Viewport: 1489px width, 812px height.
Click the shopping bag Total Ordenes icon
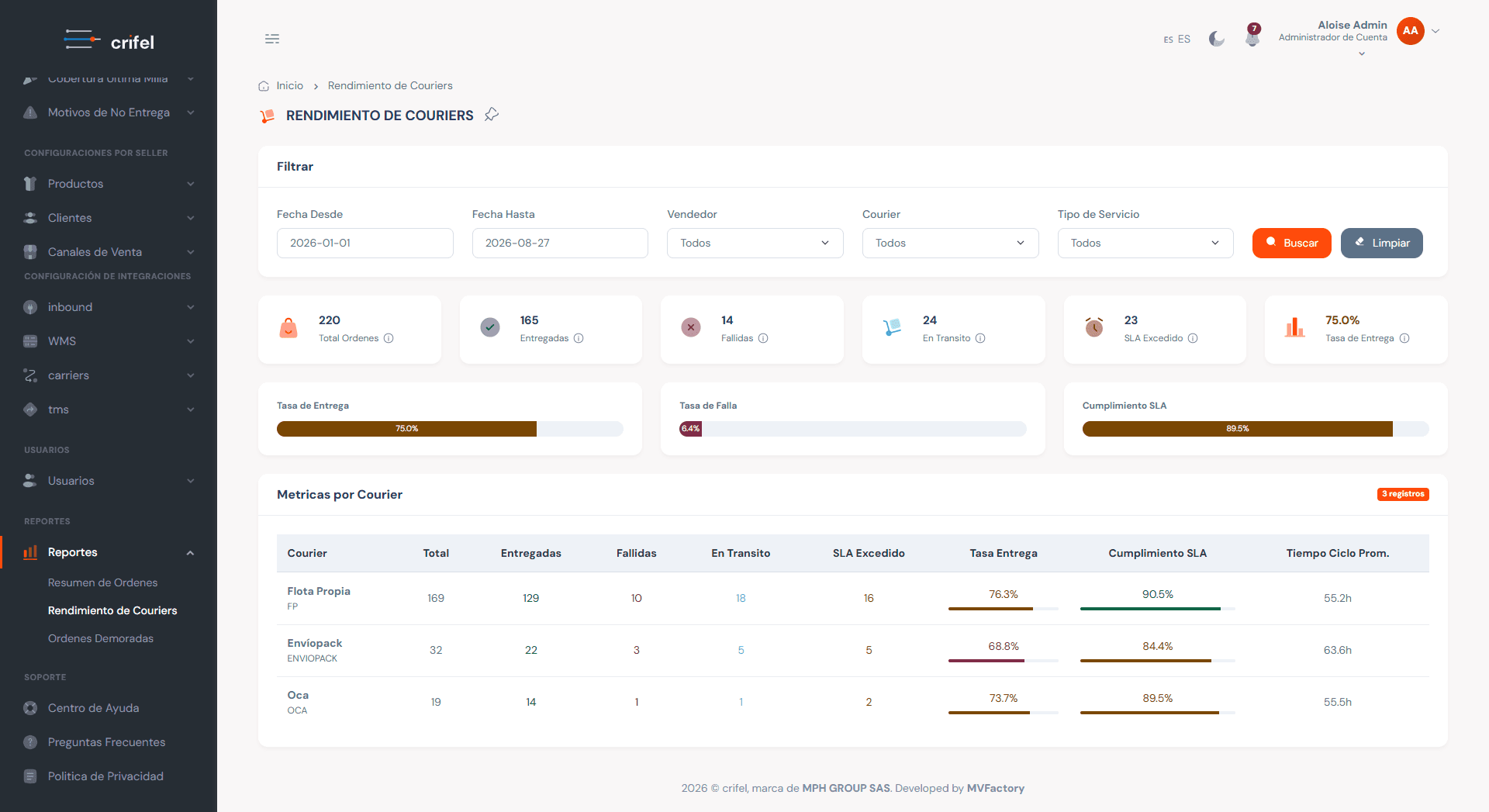coord(288,328)
